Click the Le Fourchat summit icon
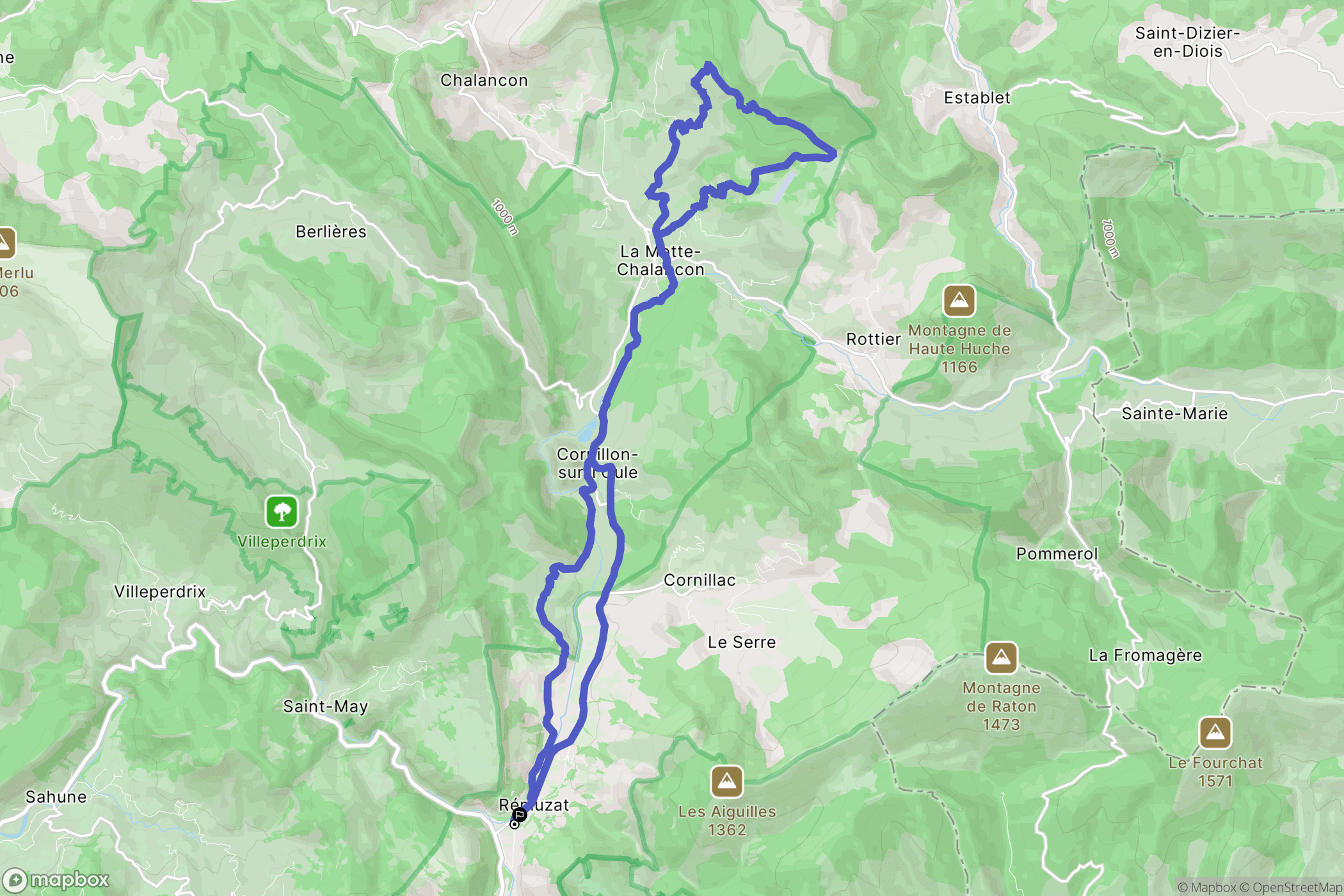This screenshot has width=1344, height=896. 1215,733
